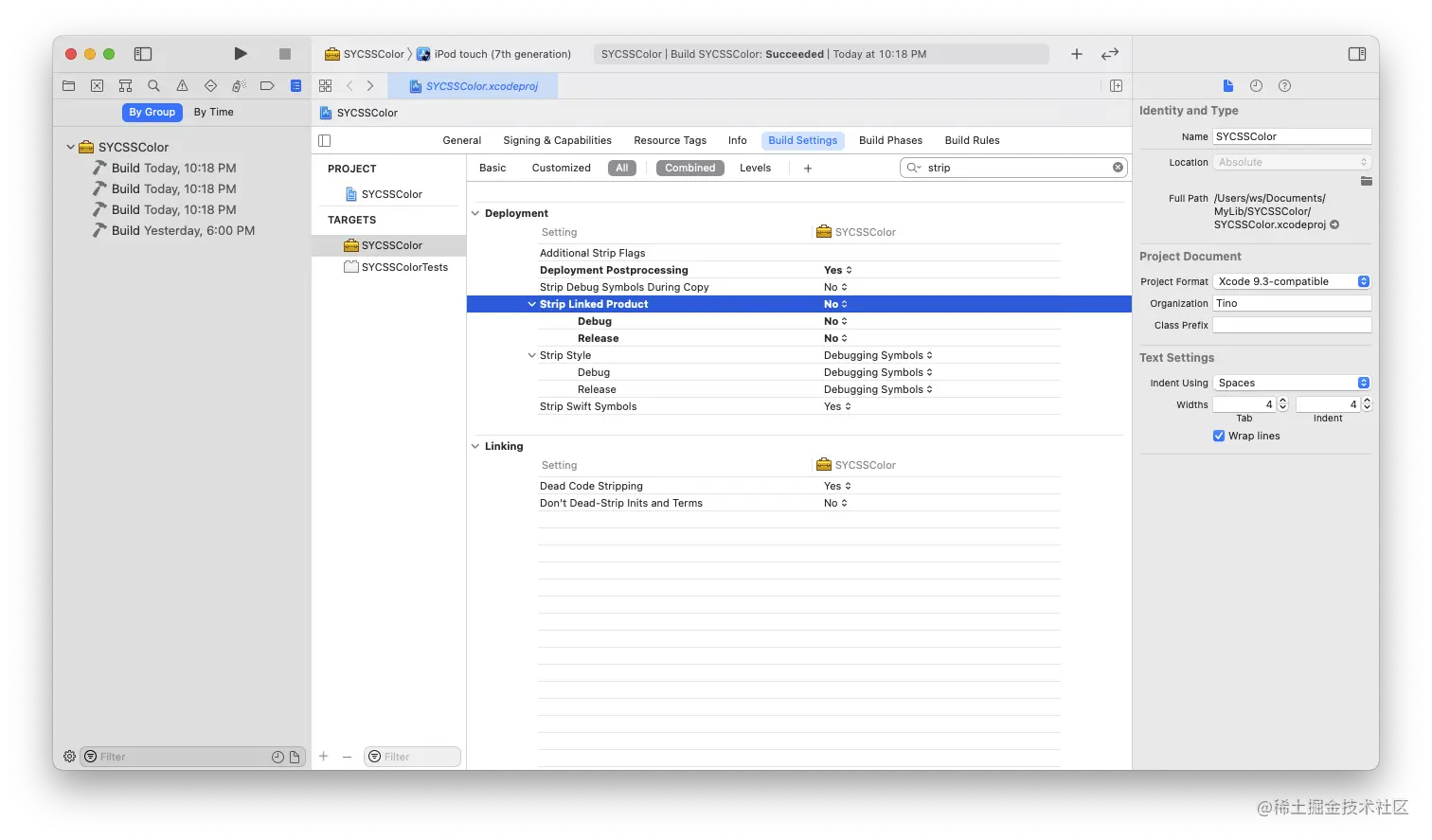Go forward in editor history
This screenshot has height=840, width=1432.
[370, 85]
